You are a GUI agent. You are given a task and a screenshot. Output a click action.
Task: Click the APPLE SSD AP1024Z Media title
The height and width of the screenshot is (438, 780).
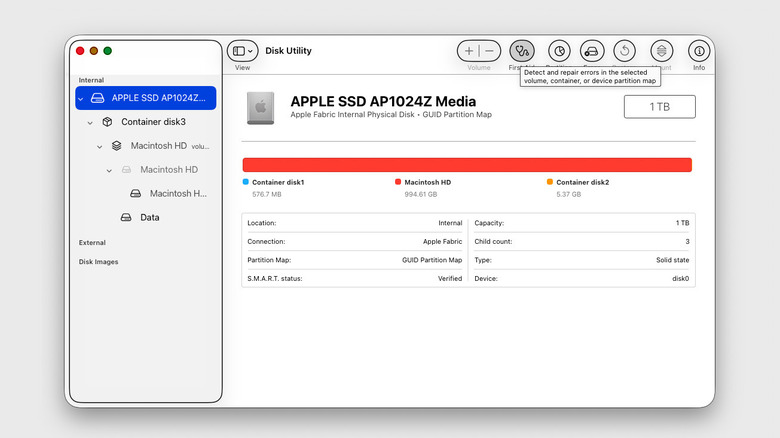(x=383, y=102)
